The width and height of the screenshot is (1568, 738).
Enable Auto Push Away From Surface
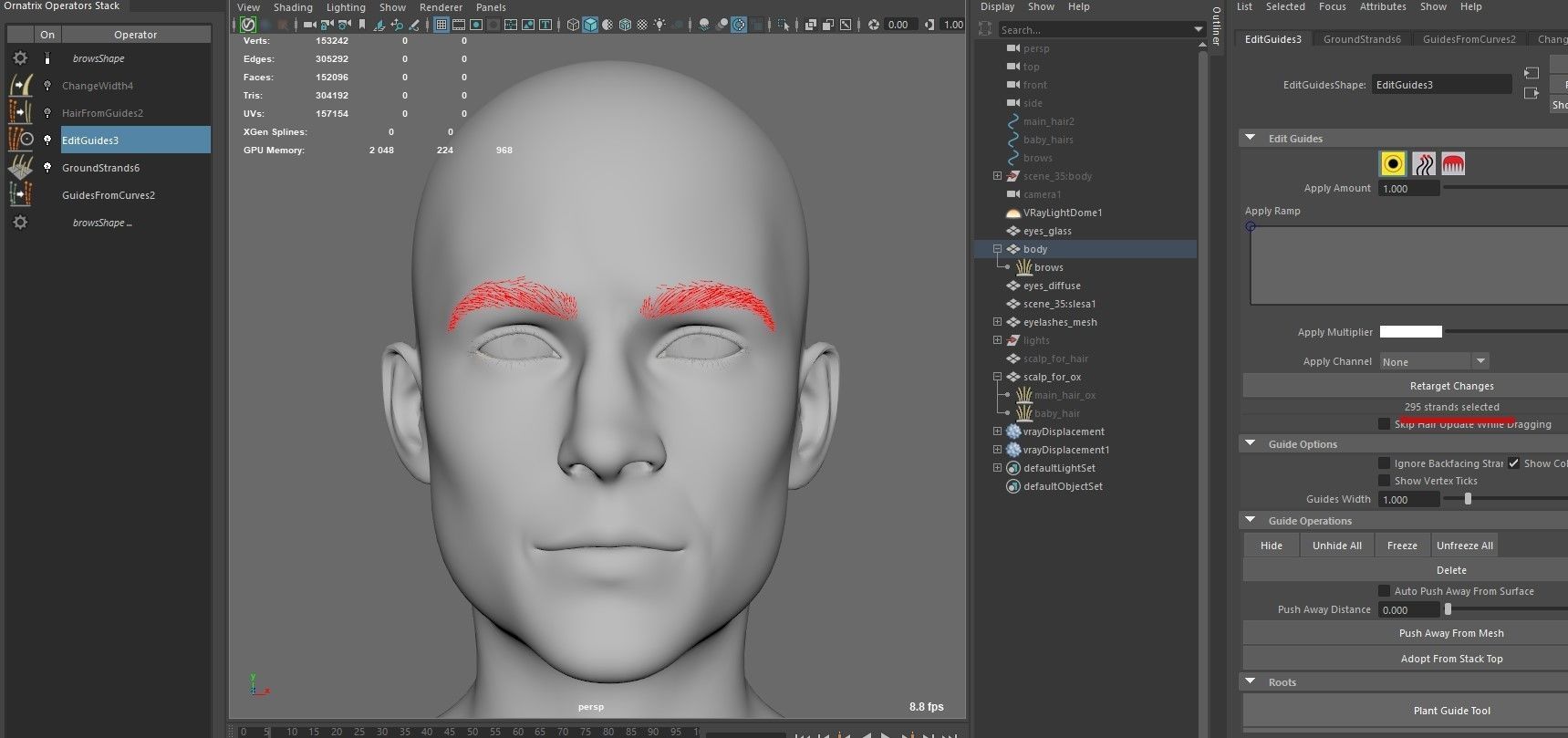click(1384, 591)
